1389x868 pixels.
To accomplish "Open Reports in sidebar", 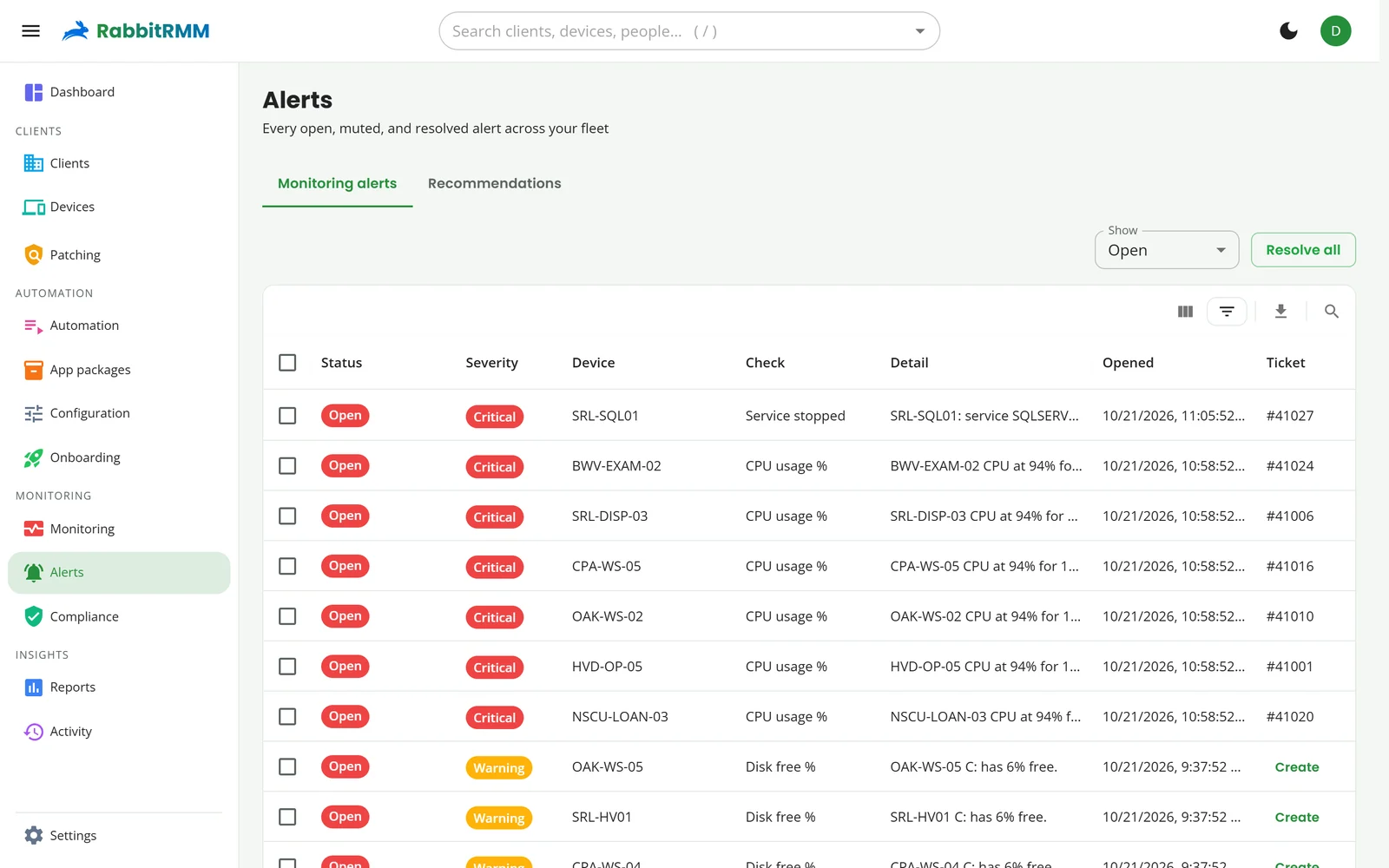I will pyautogui.click(x=119, y=687).
